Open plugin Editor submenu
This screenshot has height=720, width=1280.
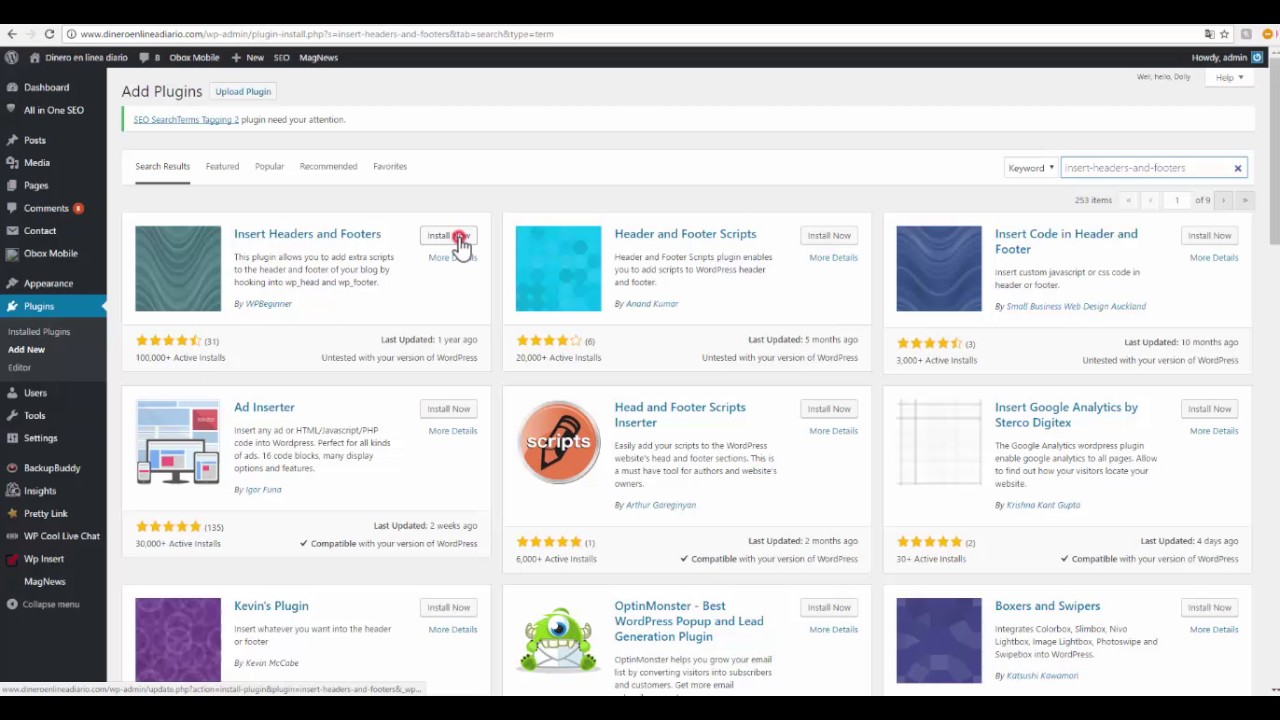[19, 367]
